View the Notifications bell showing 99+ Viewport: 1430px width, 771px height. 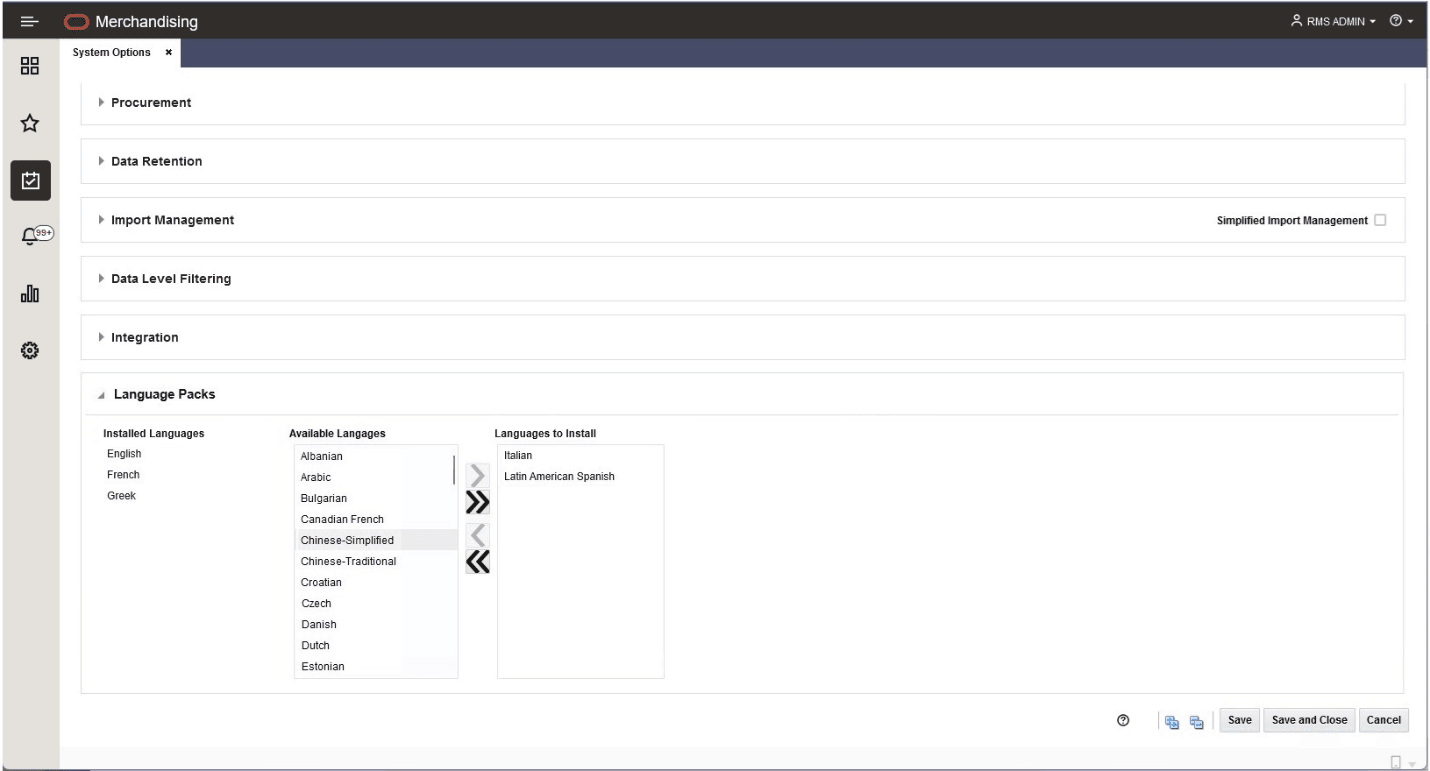(29, 233)
